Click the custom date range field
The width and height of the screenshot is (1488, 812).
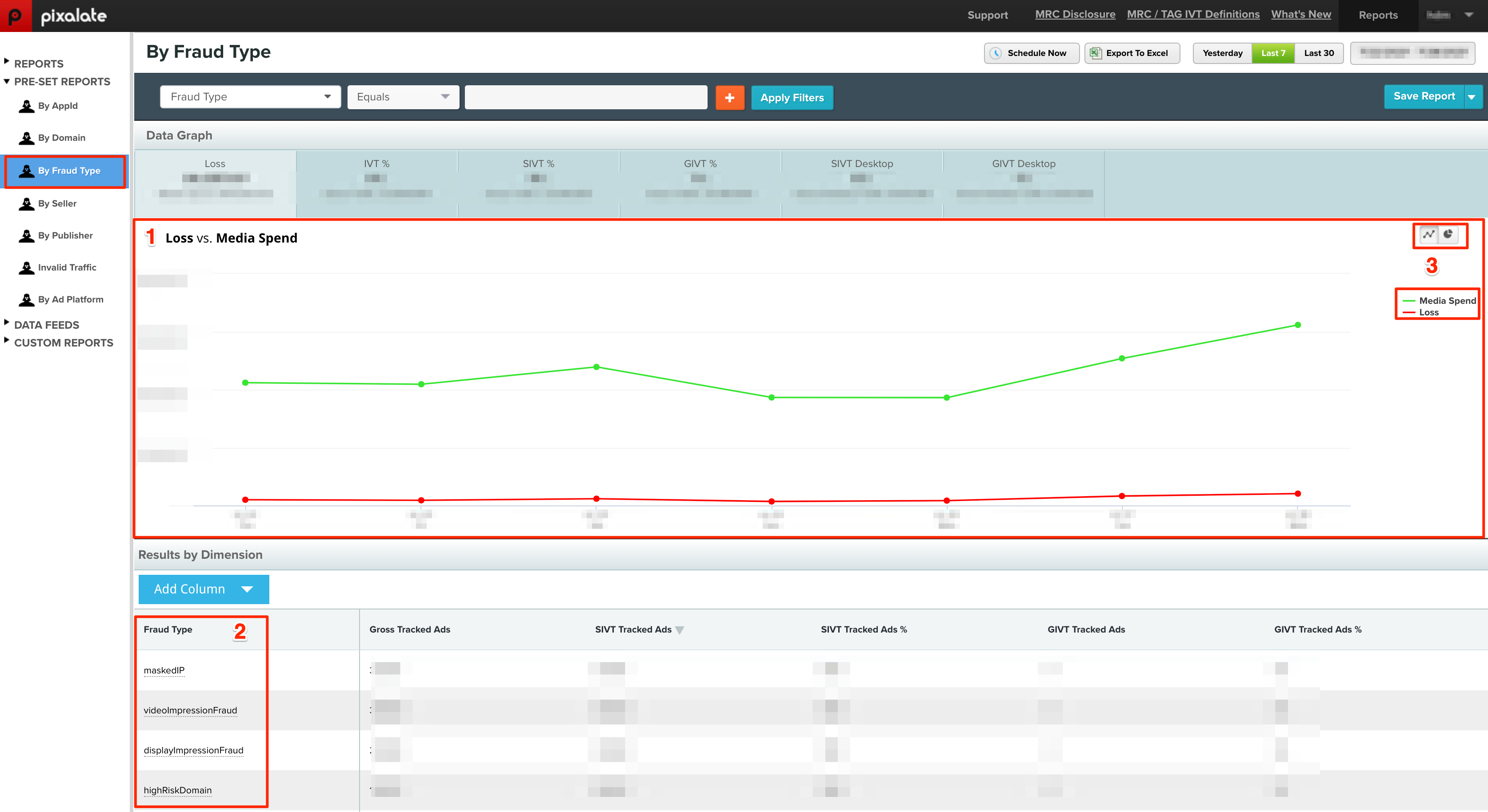(1412, 53)
